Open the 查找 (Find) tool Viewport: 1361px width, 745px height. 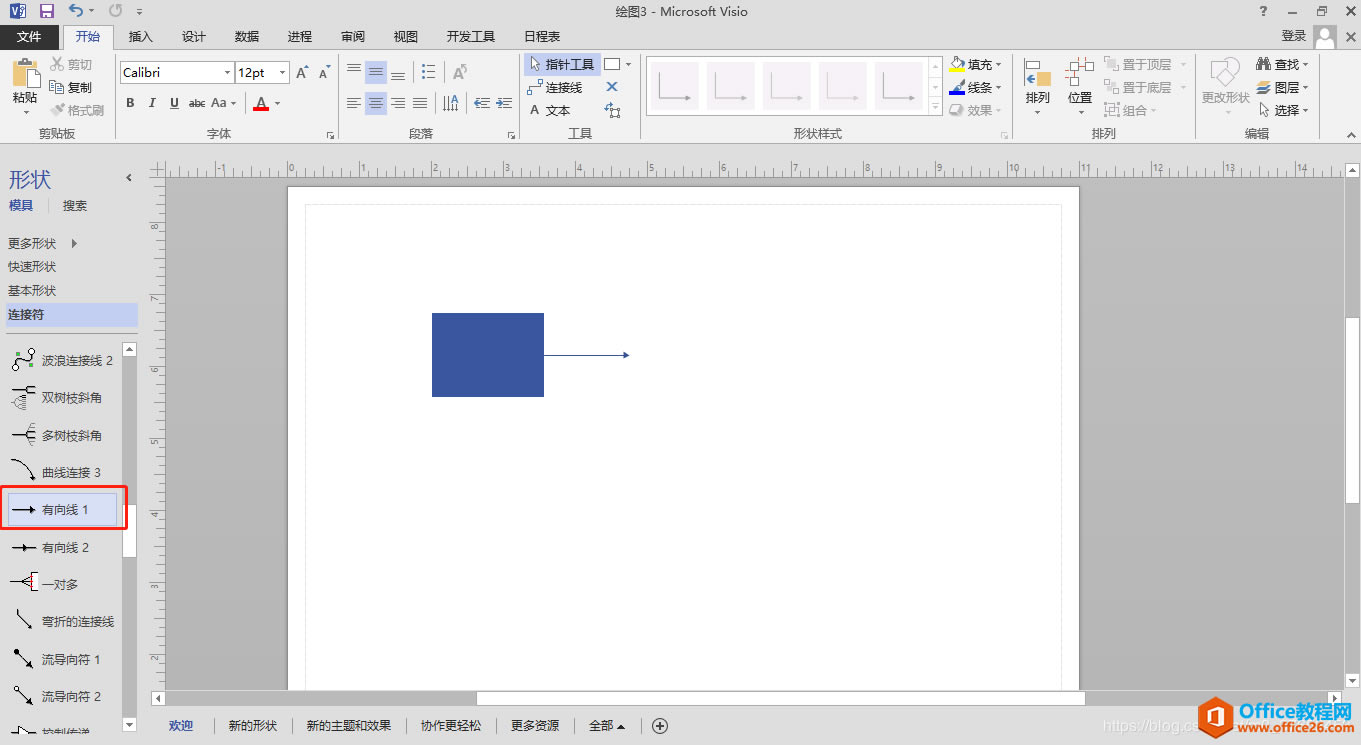1281,63
